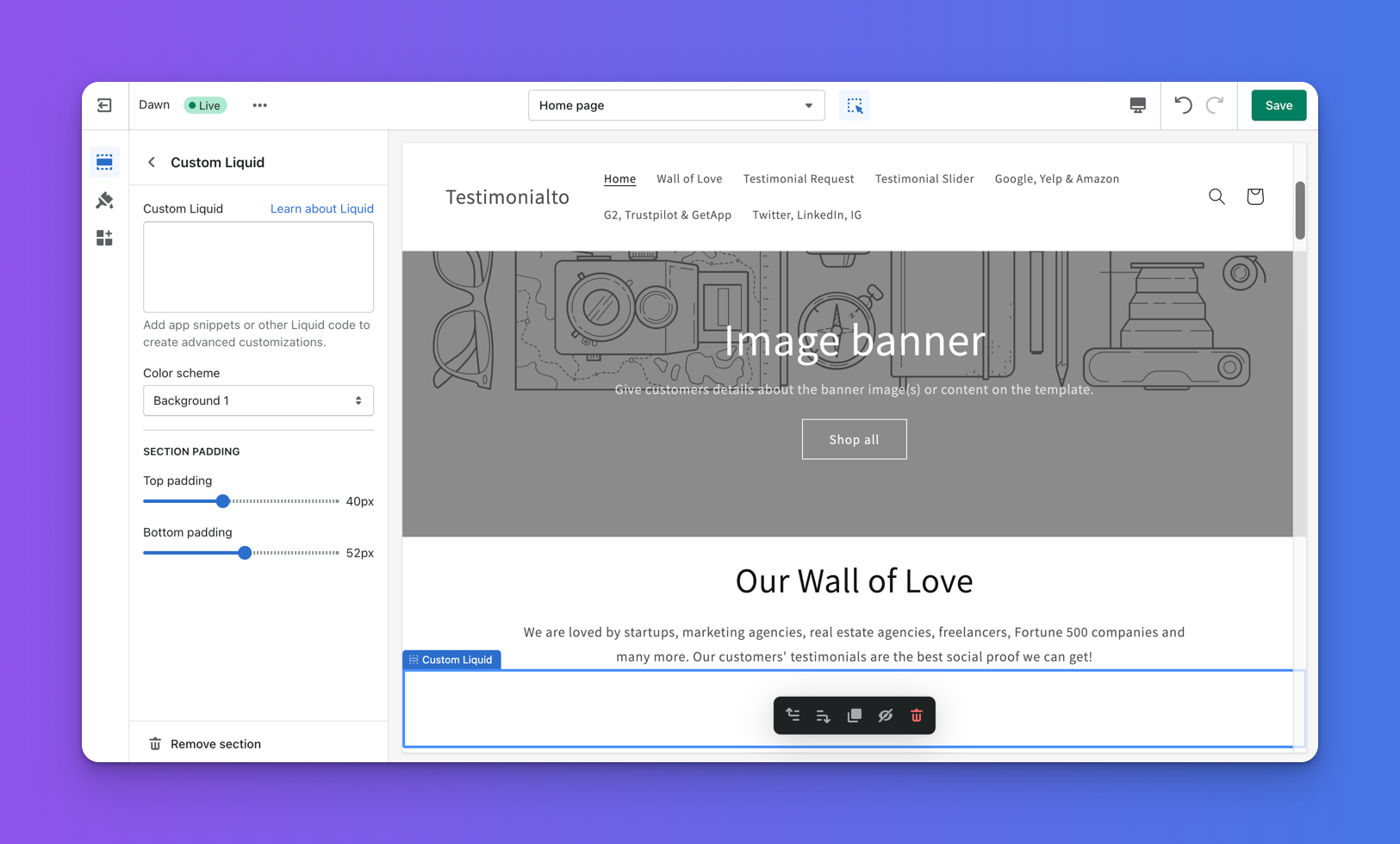Open the Home page template dropdown
1400x844 pixels.
[x=676, y=105]
